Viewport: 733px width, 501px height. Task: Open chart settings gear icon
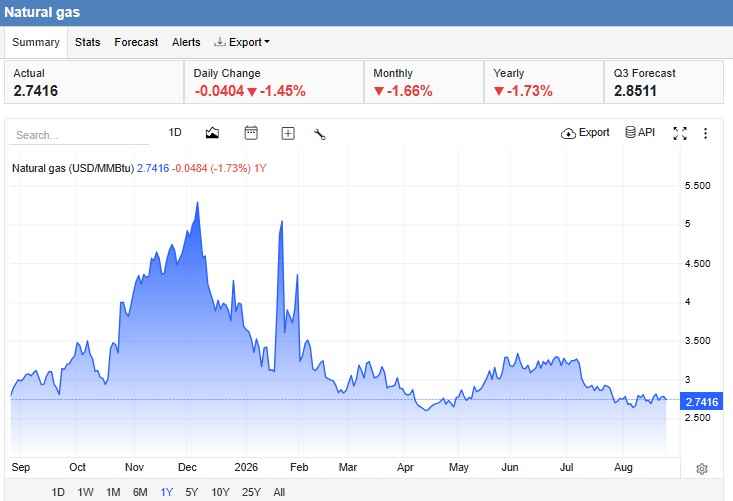[x=702, y=469]
